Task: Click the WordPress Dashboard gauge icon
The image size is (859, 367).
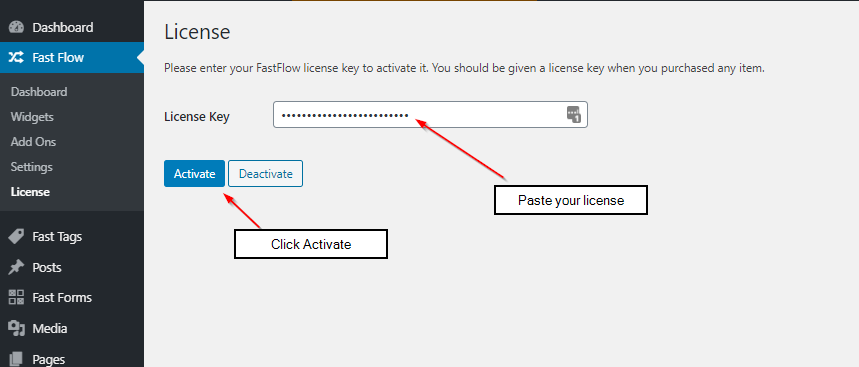Action: coord(16,27)
